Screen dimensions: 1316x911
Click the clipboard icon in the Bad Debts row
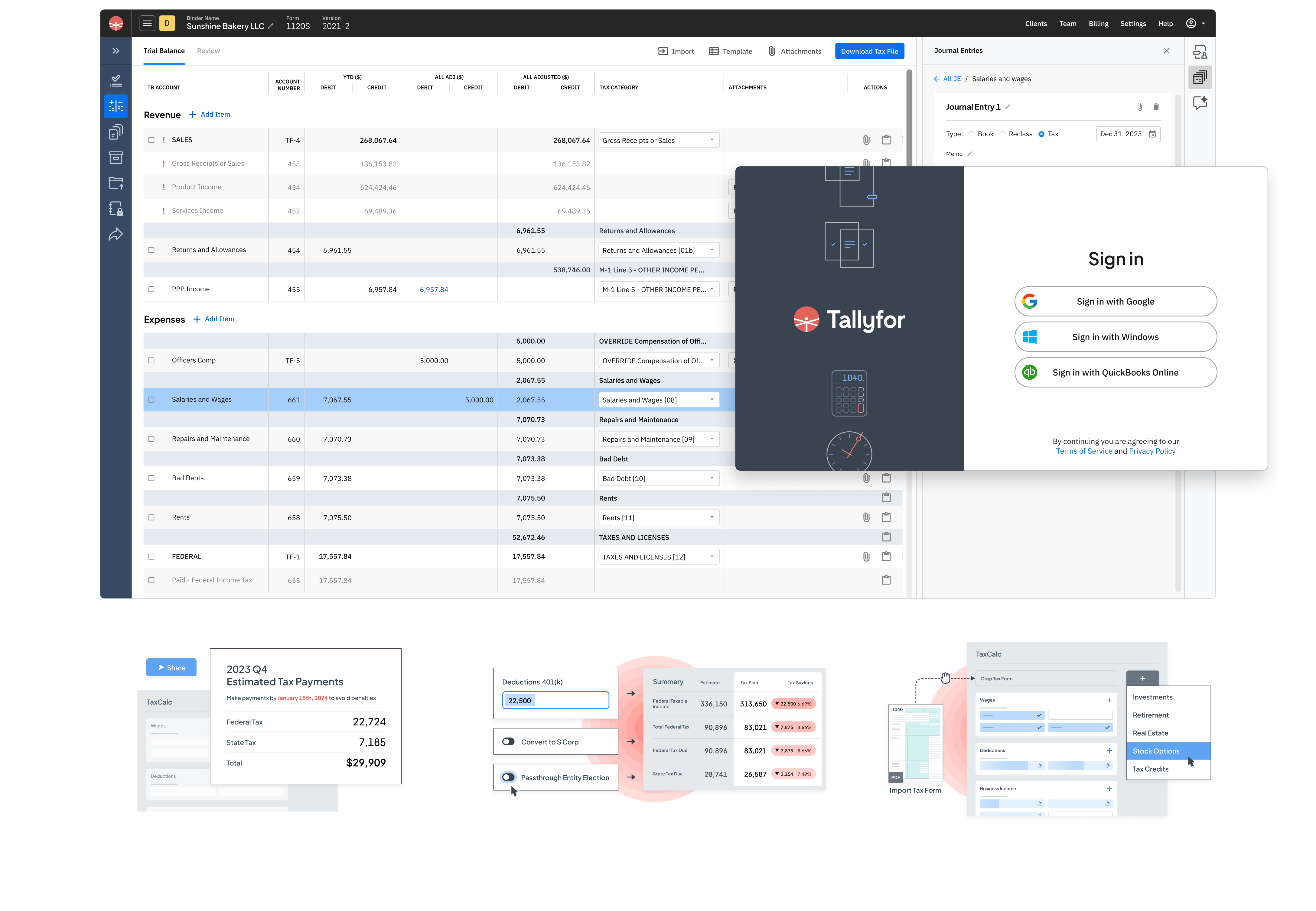[x=886, y=478]
